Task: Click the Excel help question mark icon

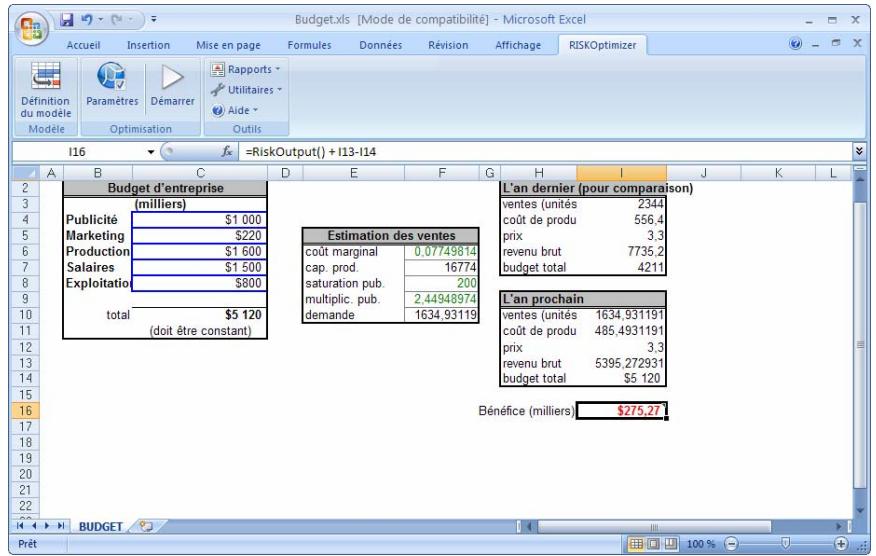Action: [796, 44]
